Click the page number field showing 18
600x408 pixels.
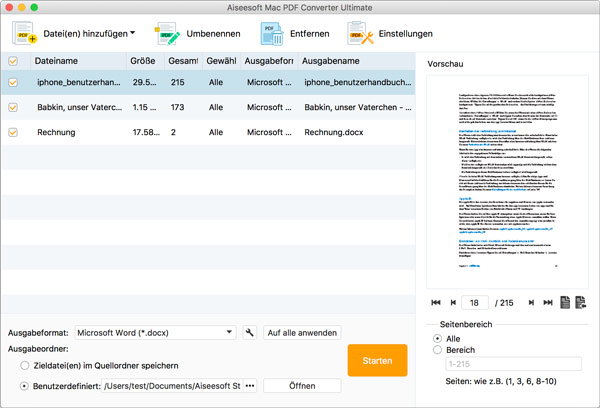coord(473,303)
